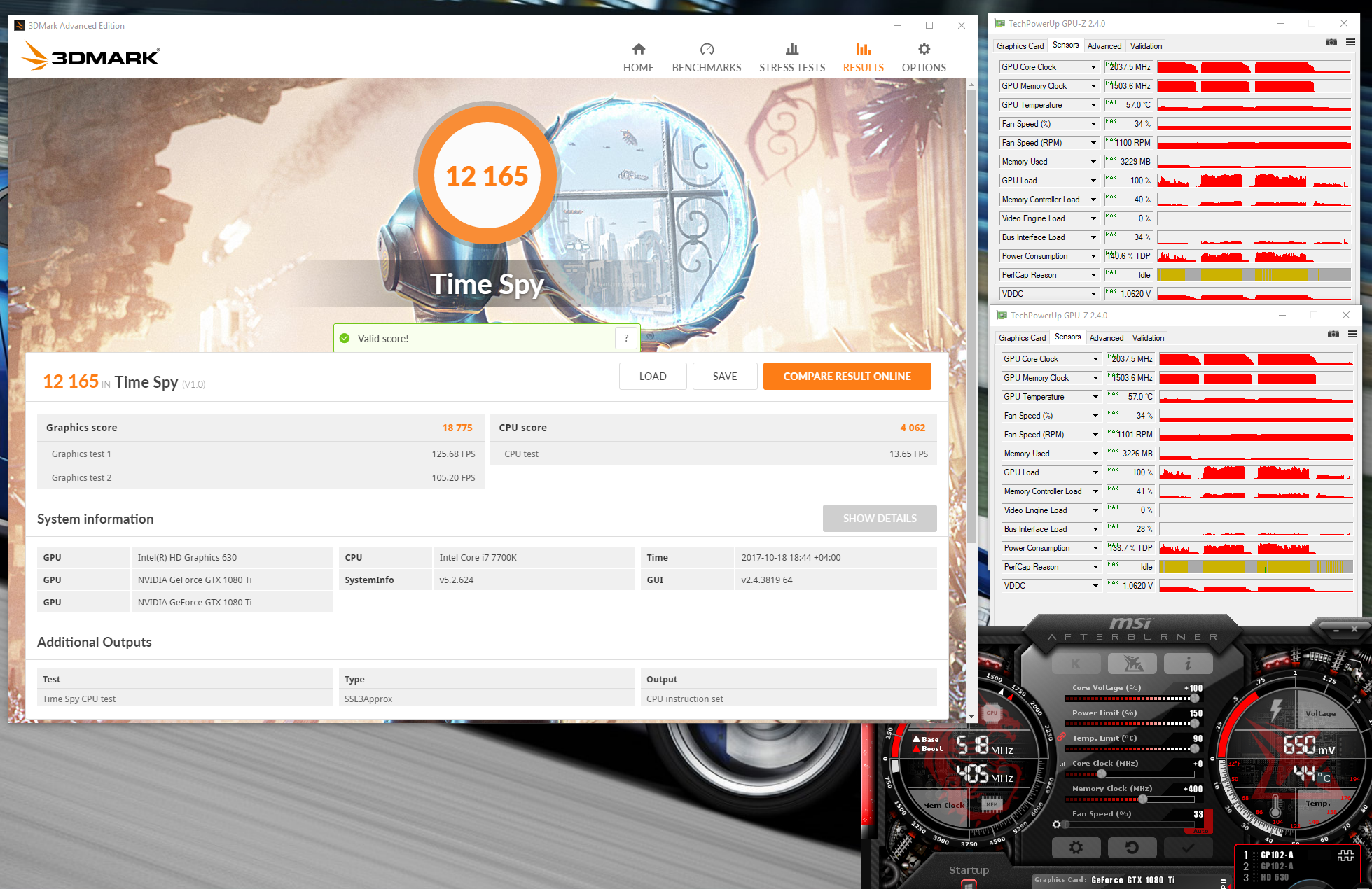Click the Memory Clock slider handle in Afterburner
Screen dimensions: 1372x889
point(1143,799)
